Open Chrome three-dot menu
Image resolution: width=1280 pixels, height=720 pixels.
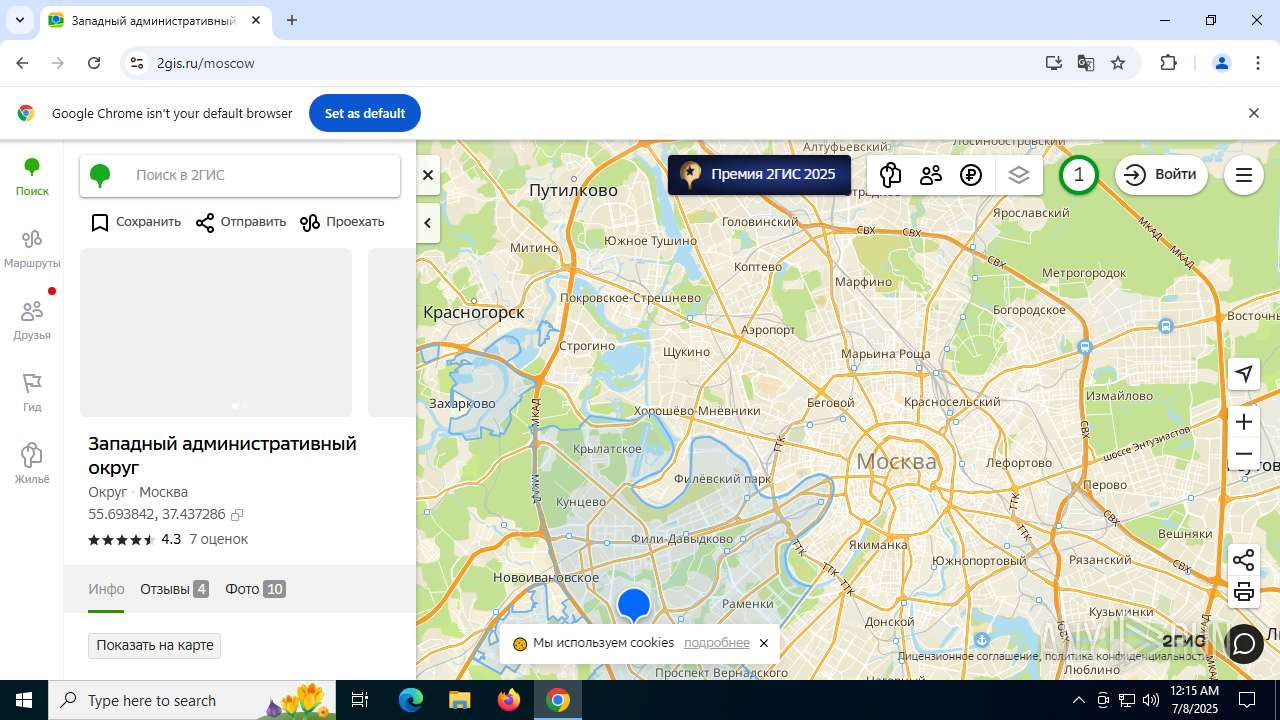[1258, 63]
